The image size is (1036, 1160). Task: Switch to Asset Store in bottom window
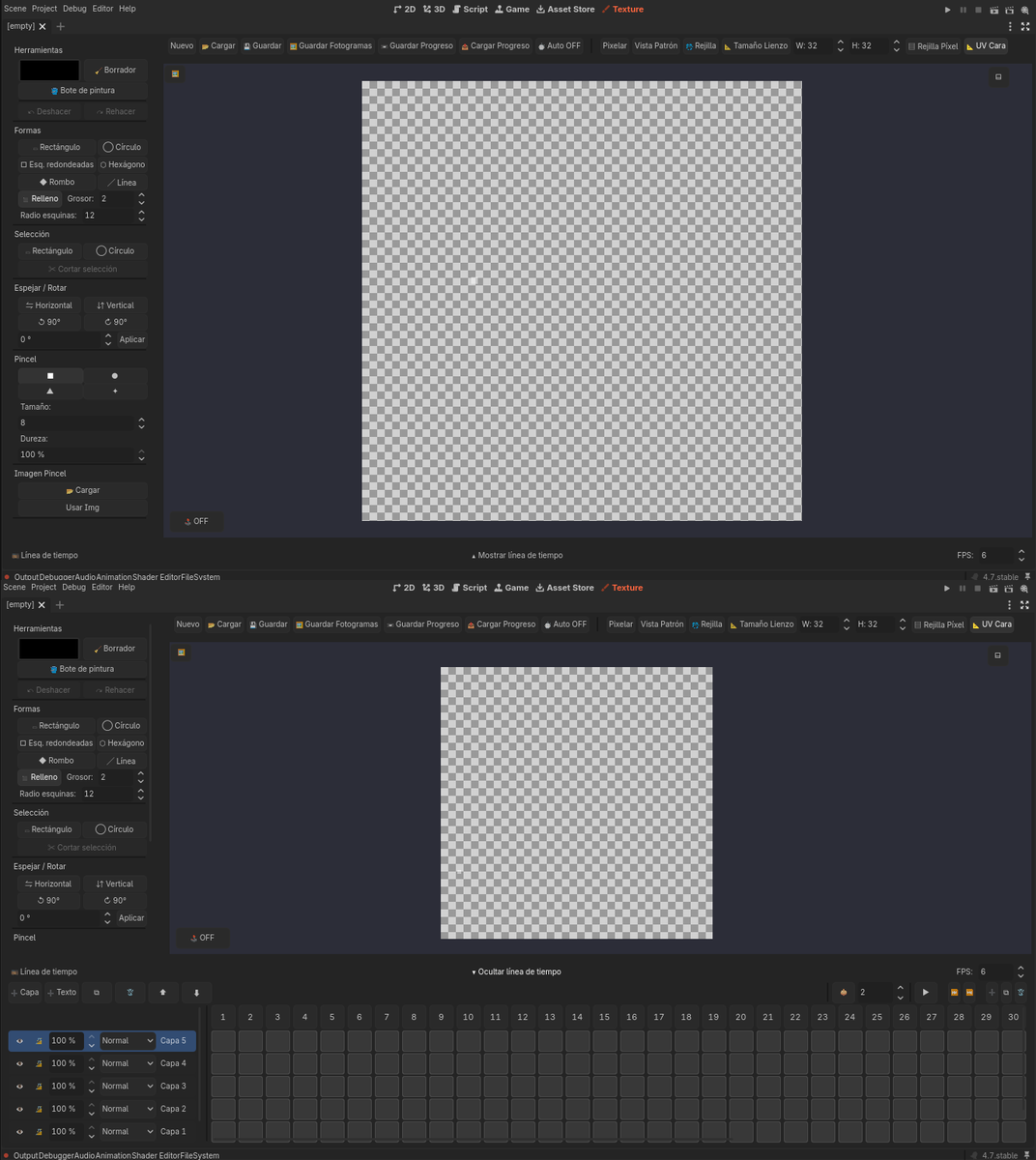click(564, 588)
